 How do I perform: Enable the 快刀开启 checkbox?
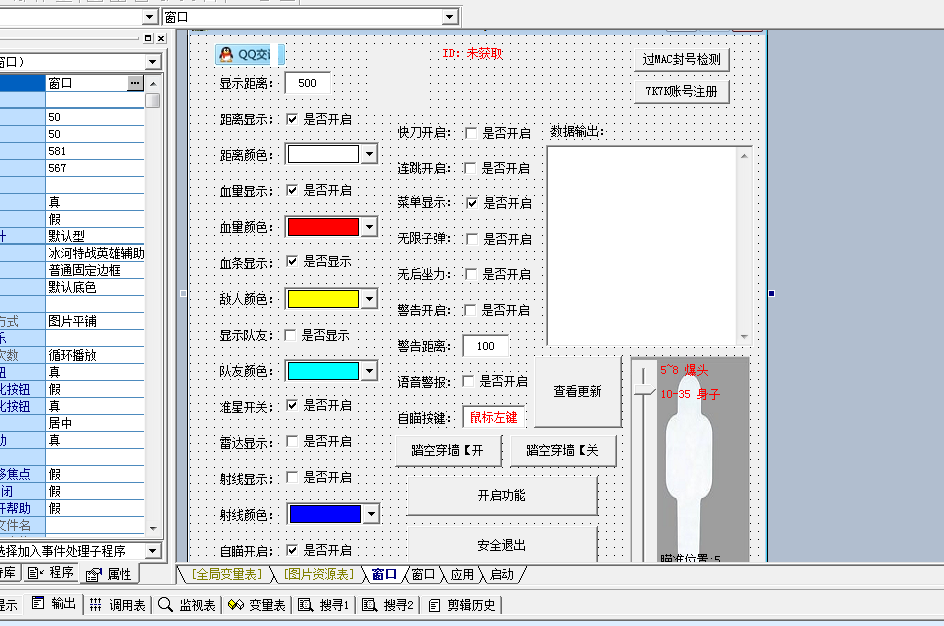click(470, 133)
